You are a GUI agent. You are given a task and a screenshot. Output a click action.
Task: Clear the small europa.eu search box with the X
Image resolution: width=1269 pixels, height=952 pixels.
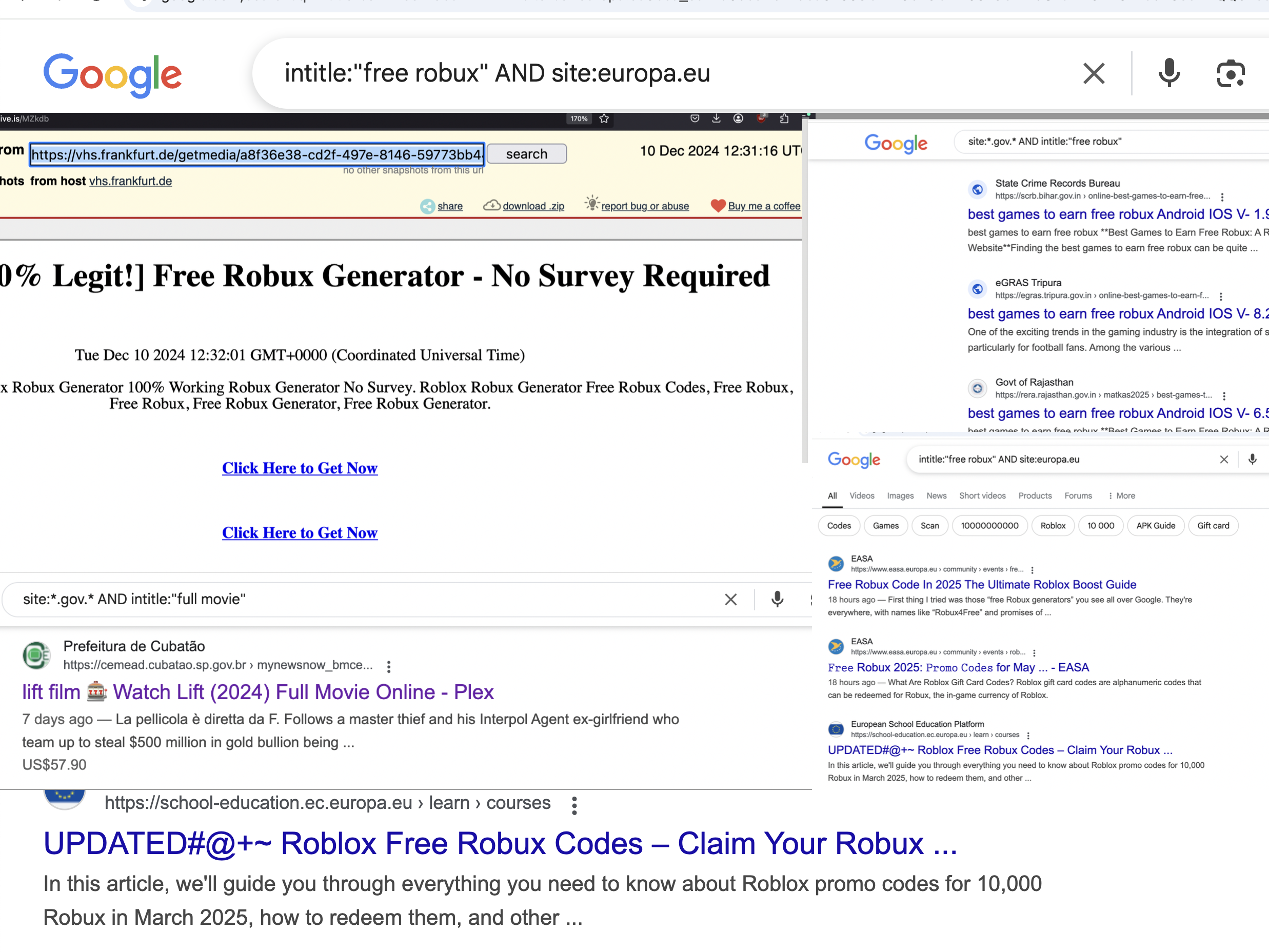[x=1224, y=460]
